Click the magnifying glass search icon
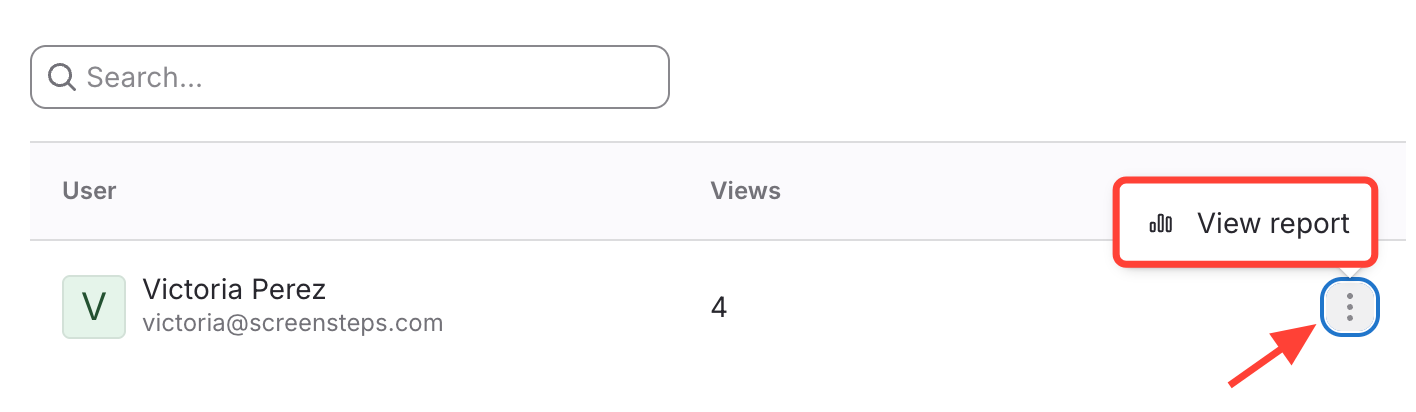The width and height of the screenshot is (1416, 412). (x=62, y=77)
